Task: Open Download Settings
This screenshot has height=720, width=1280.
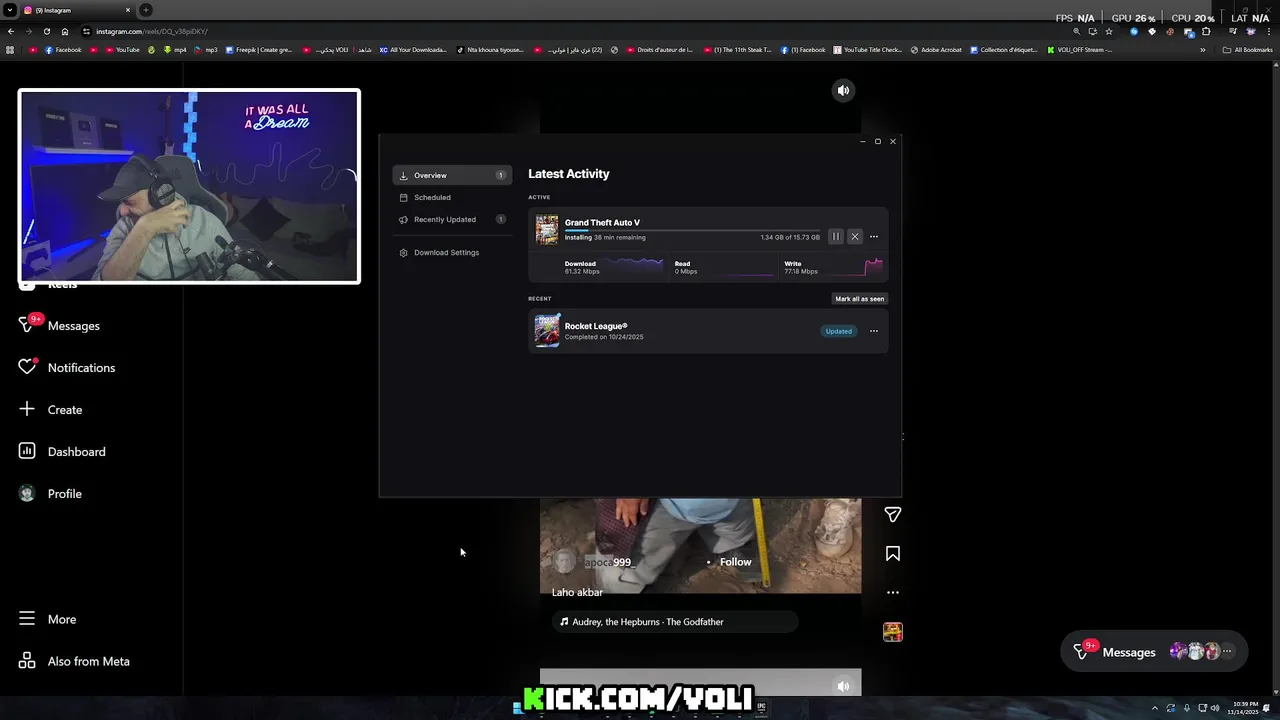Action: point(452,252)
